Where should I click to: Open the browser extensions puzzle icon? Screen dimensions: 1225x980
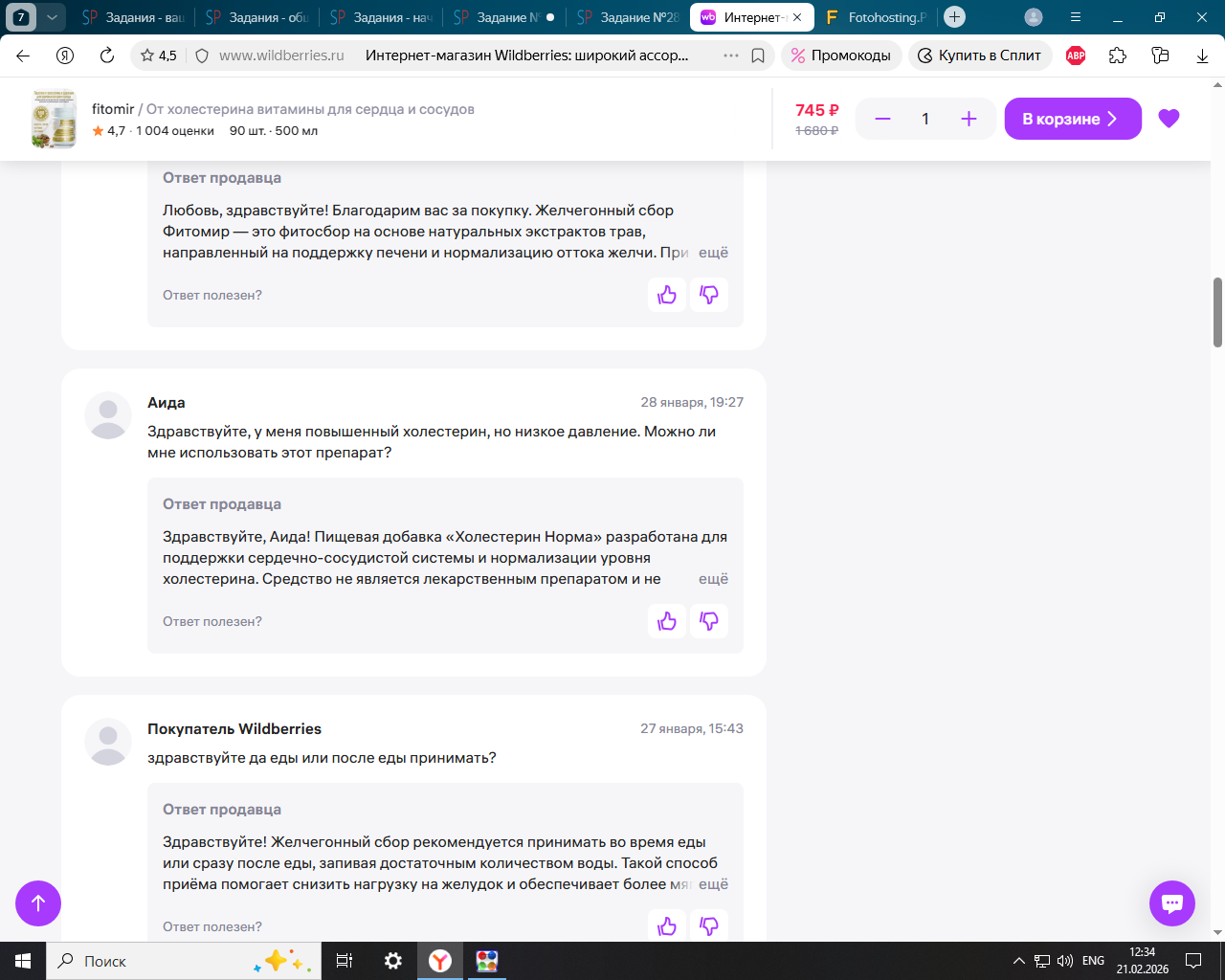(x=1118, y=56)
